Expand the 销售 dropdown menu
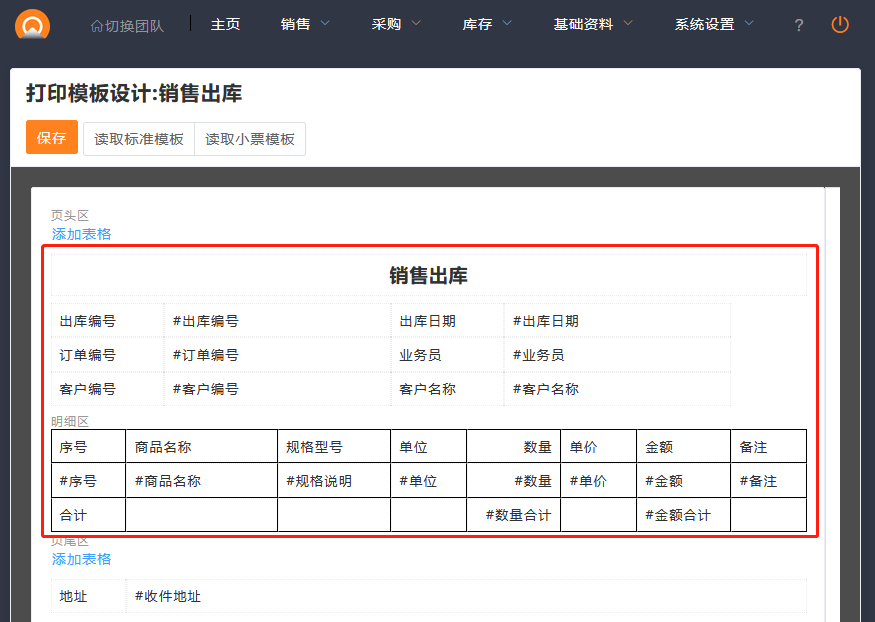The image size is (875, 622). click(x=305, y=24)
